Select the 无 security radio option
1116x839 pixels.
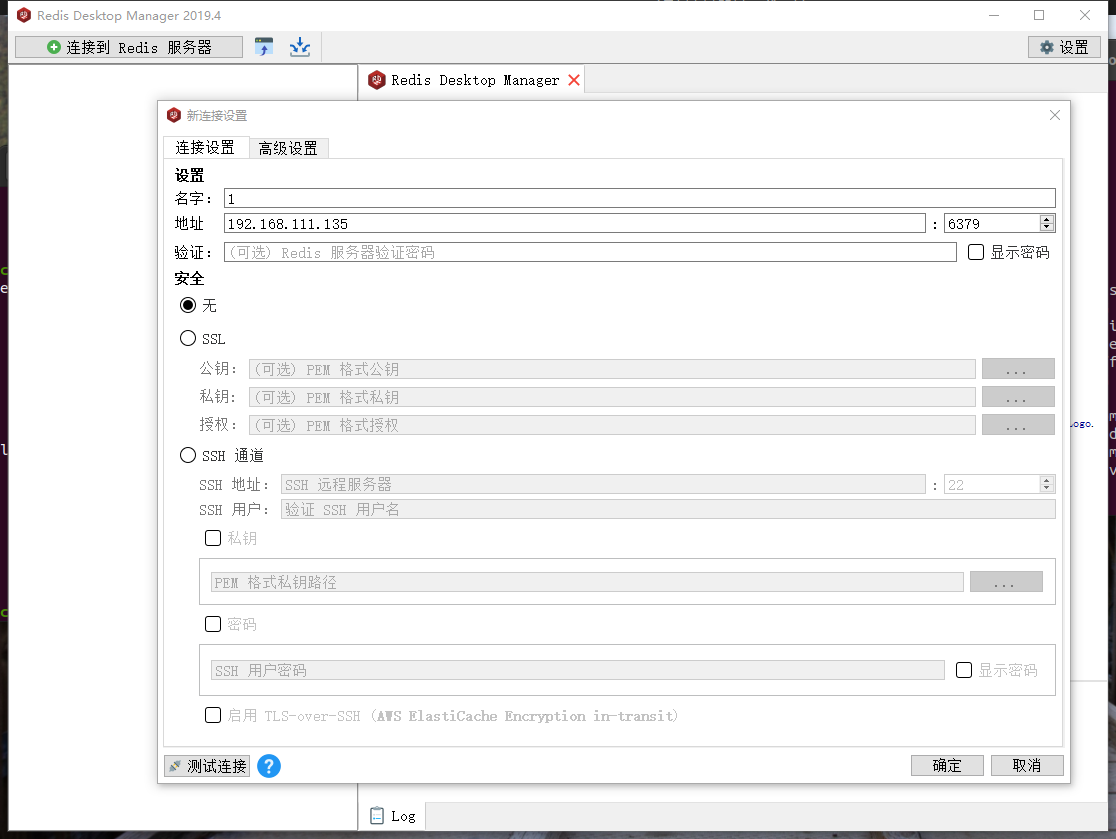(x=188, y=305)
